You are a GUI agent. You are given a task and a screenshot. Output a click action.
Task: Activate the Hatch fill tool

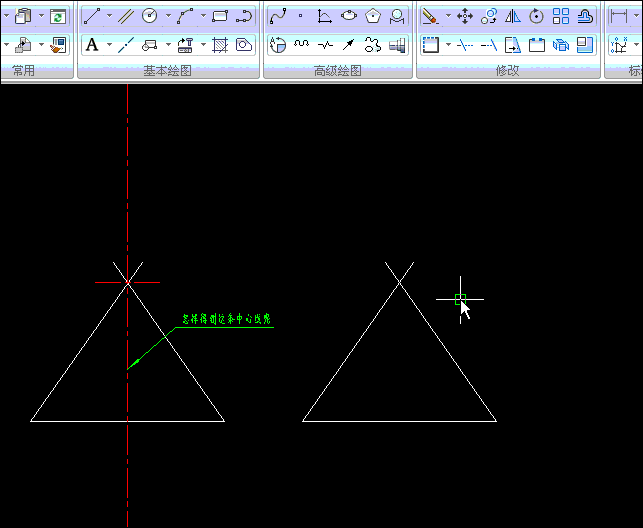(220, 45)
